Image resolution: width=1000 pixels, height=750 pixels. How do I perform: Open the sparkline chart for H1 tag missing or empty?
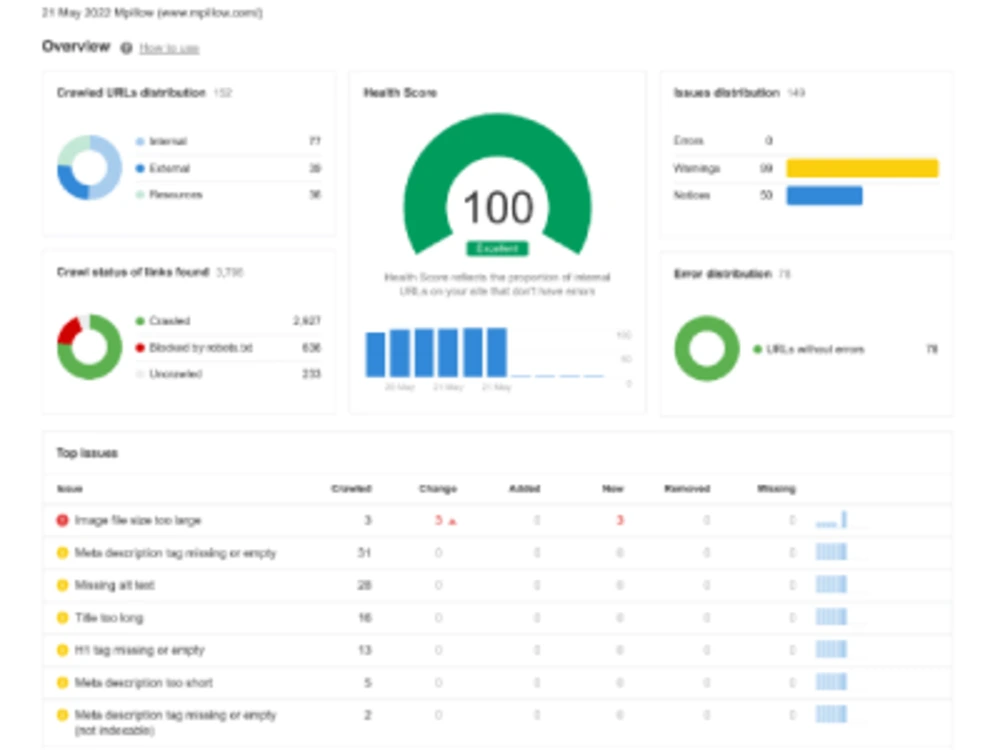tap(832, 649)
